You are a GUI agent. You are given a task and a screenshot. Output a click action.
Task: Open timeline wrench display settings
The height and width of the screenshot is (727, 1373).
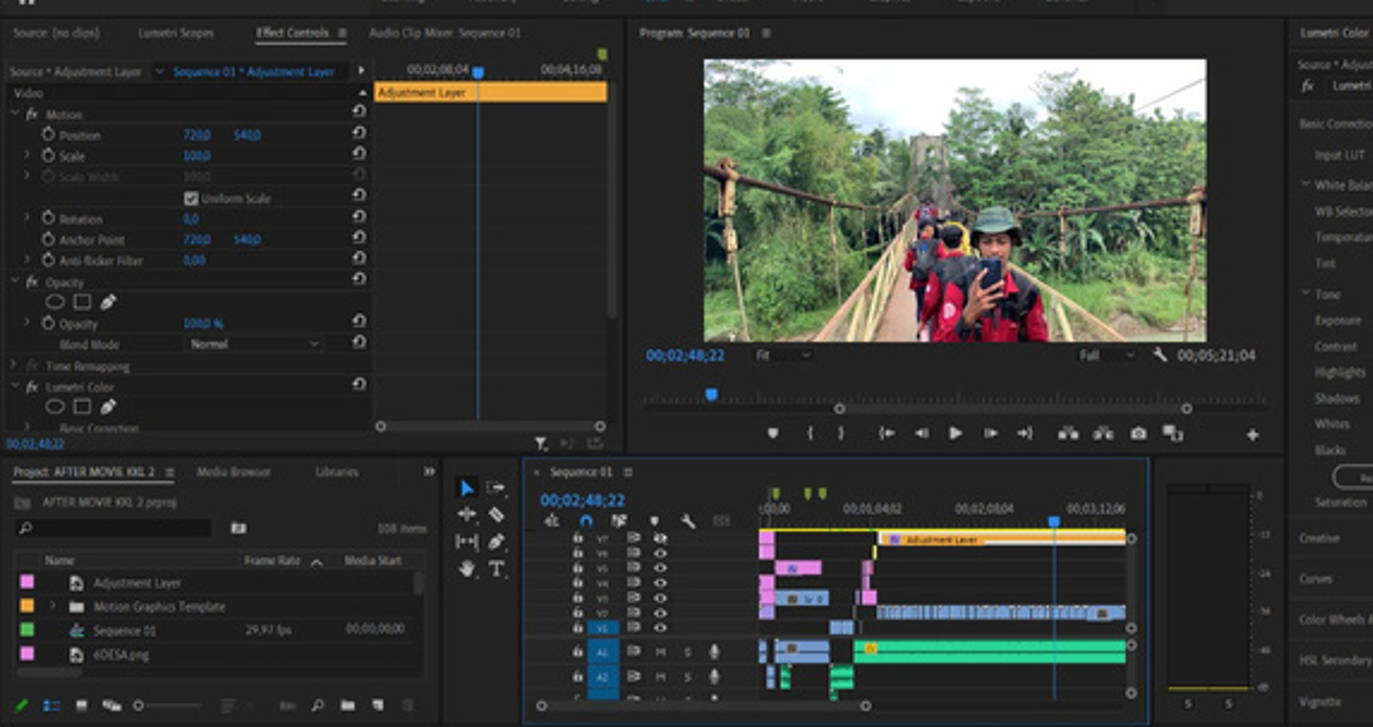click(688, 521)
